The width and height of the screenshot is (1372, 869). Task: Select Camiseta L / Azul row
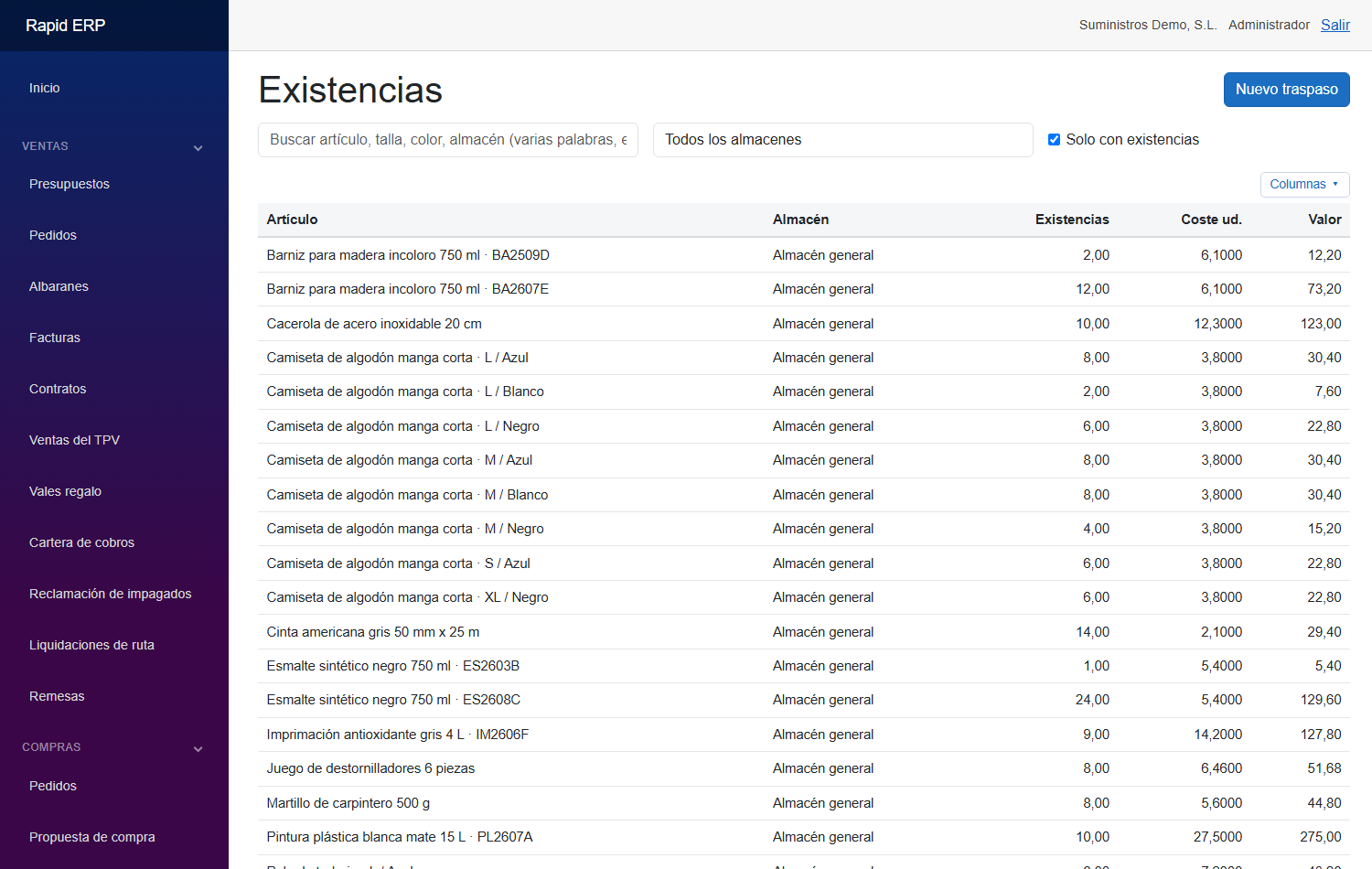pyautogui.click(x=804, y=358)
